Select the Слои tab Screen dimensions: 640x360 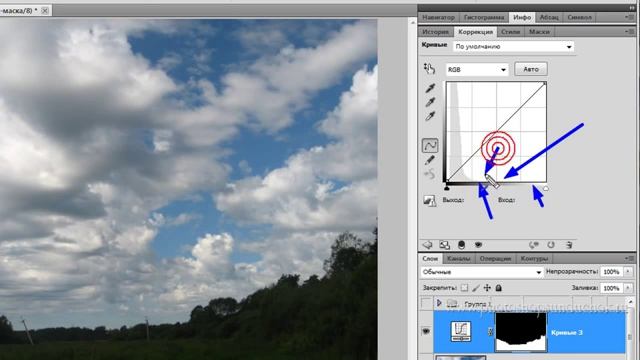click(x=430, y=258)
